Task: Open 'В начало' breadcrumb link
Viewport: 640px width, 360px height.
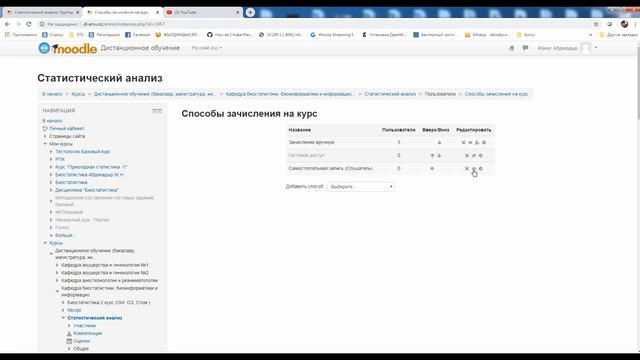Action: pyautogui.click(x=52, y=94)
